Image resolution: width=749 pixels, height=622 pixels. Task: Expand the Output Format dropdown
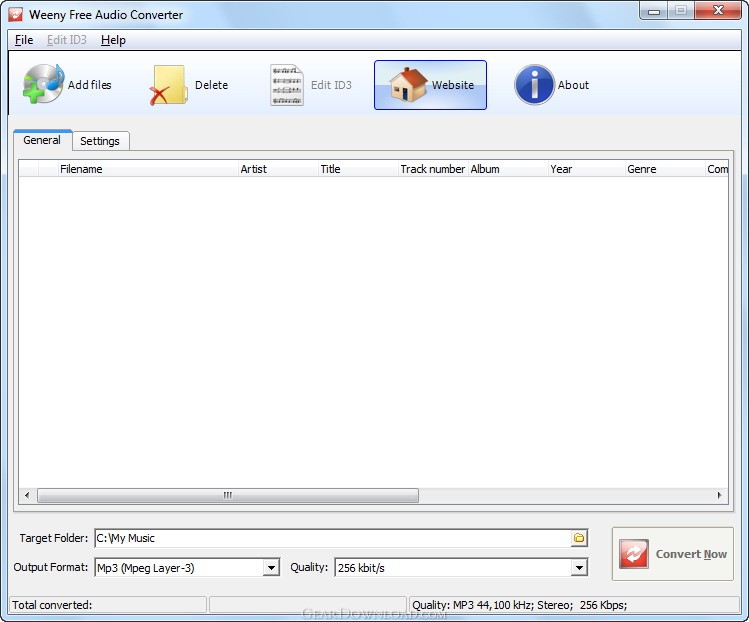tap(271, 568)
